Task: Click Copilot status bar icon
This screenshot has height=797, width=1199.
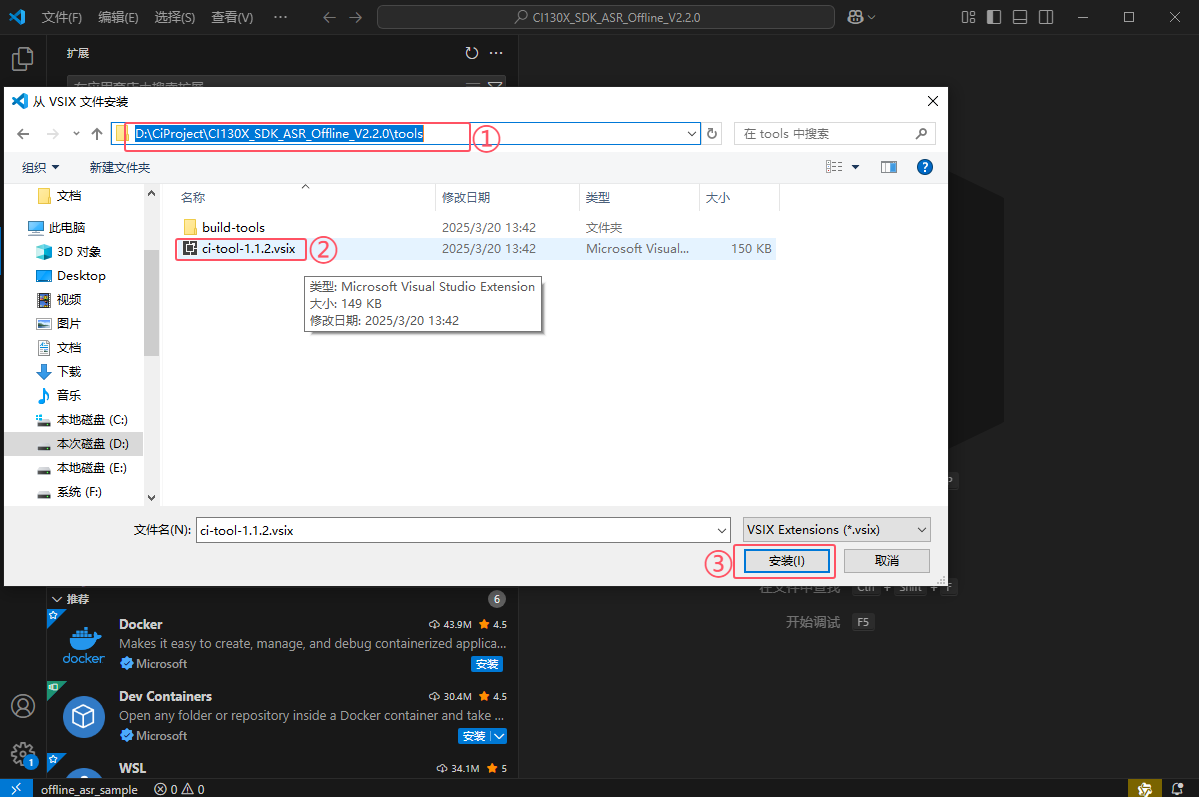Action: [x=1145, y=789]
